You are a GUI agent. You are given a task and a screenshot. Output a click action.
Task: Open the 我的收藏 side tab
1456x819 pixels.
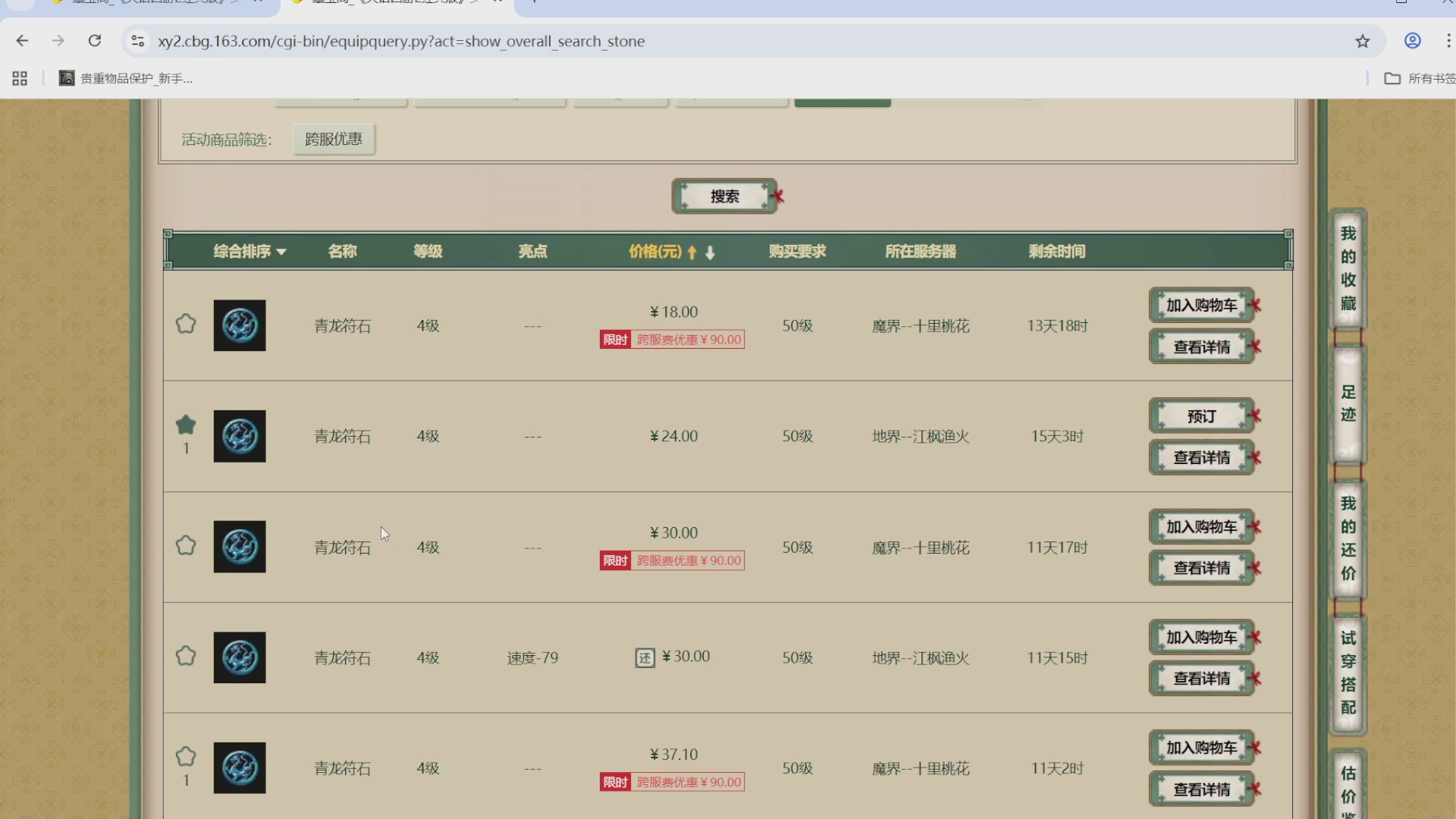pos(1348,268)
